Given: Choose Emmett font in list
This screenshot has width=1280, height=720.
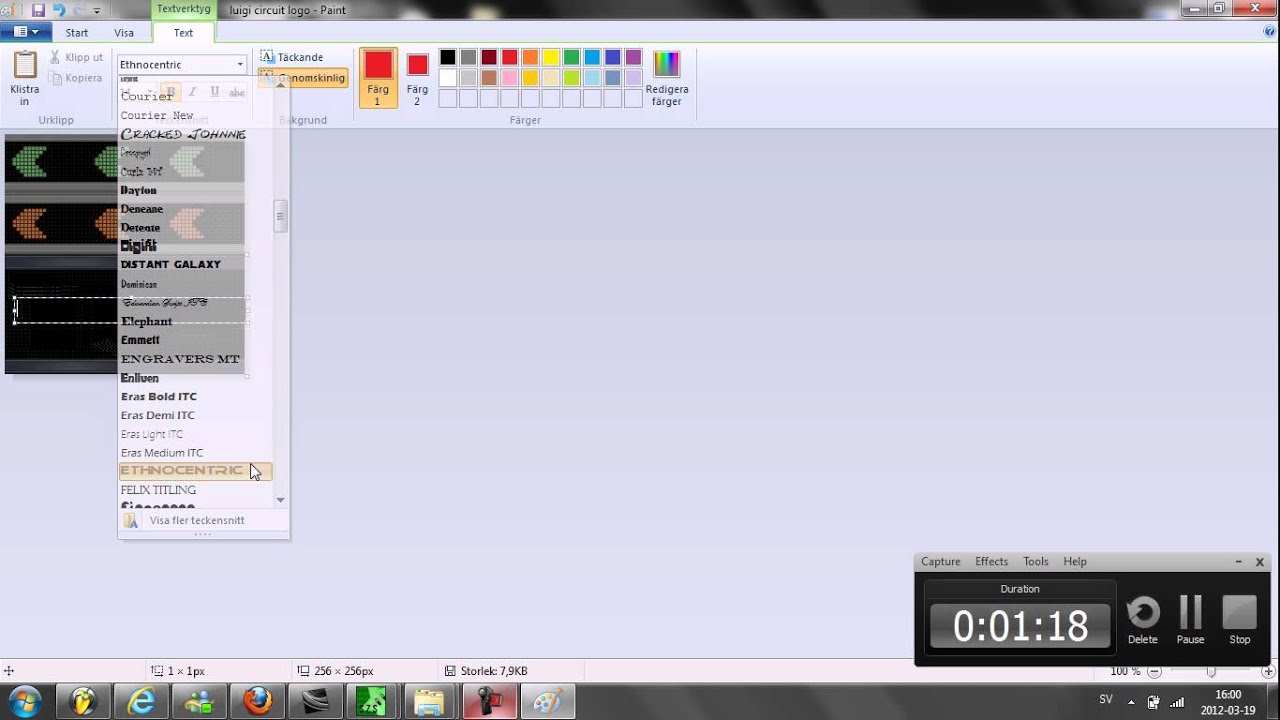Looking at the screenshot, I should tap(140, 340).
